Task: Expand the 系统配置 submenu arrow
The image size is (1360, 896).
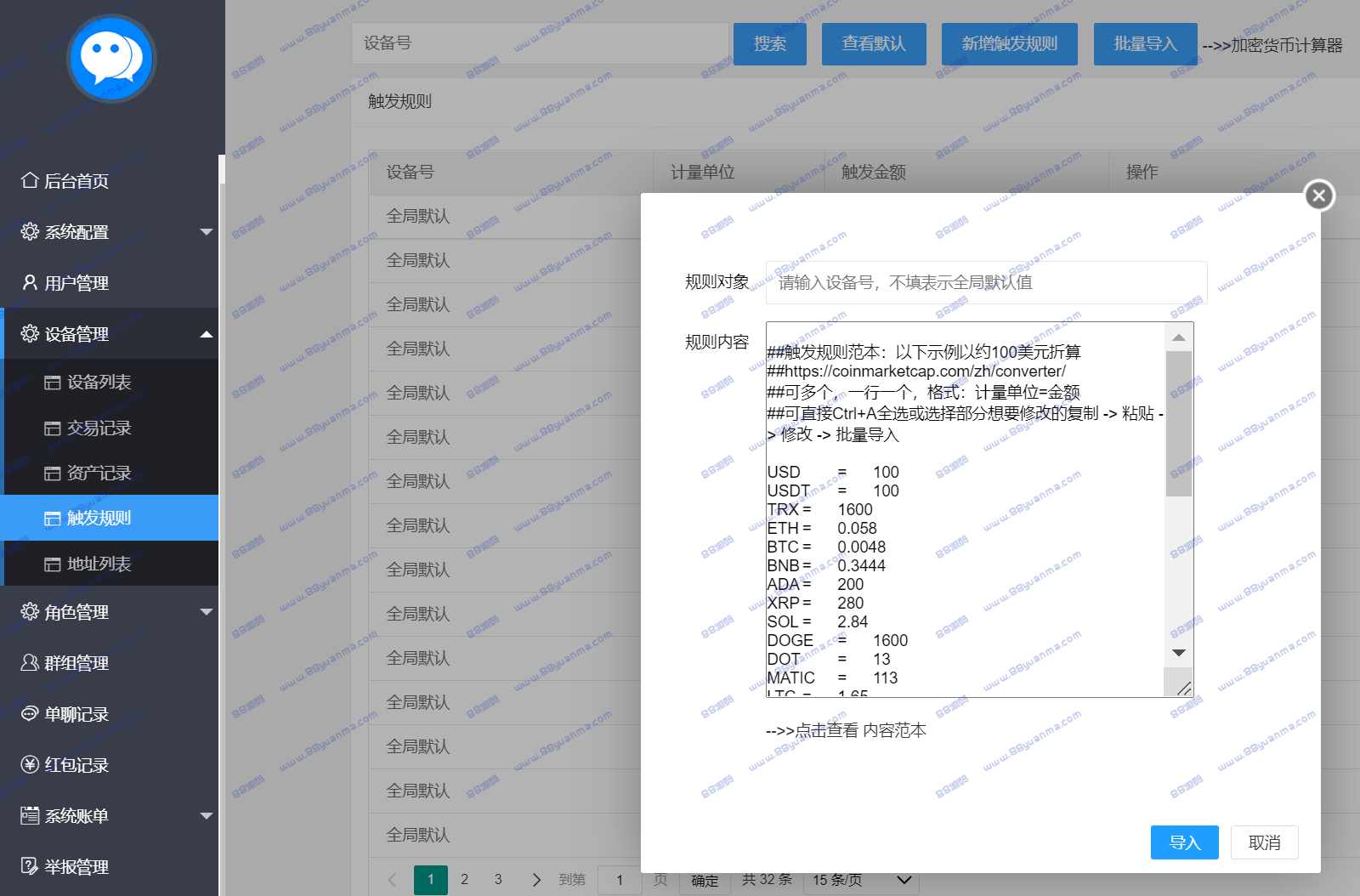Action: (x=206, y=232)
